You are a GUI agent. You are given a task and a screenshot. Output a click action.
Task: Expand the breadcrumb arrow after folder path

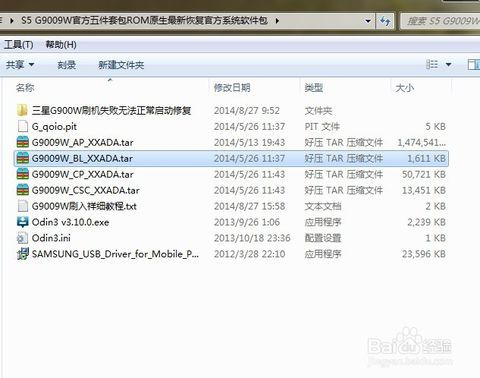[277, 21]
